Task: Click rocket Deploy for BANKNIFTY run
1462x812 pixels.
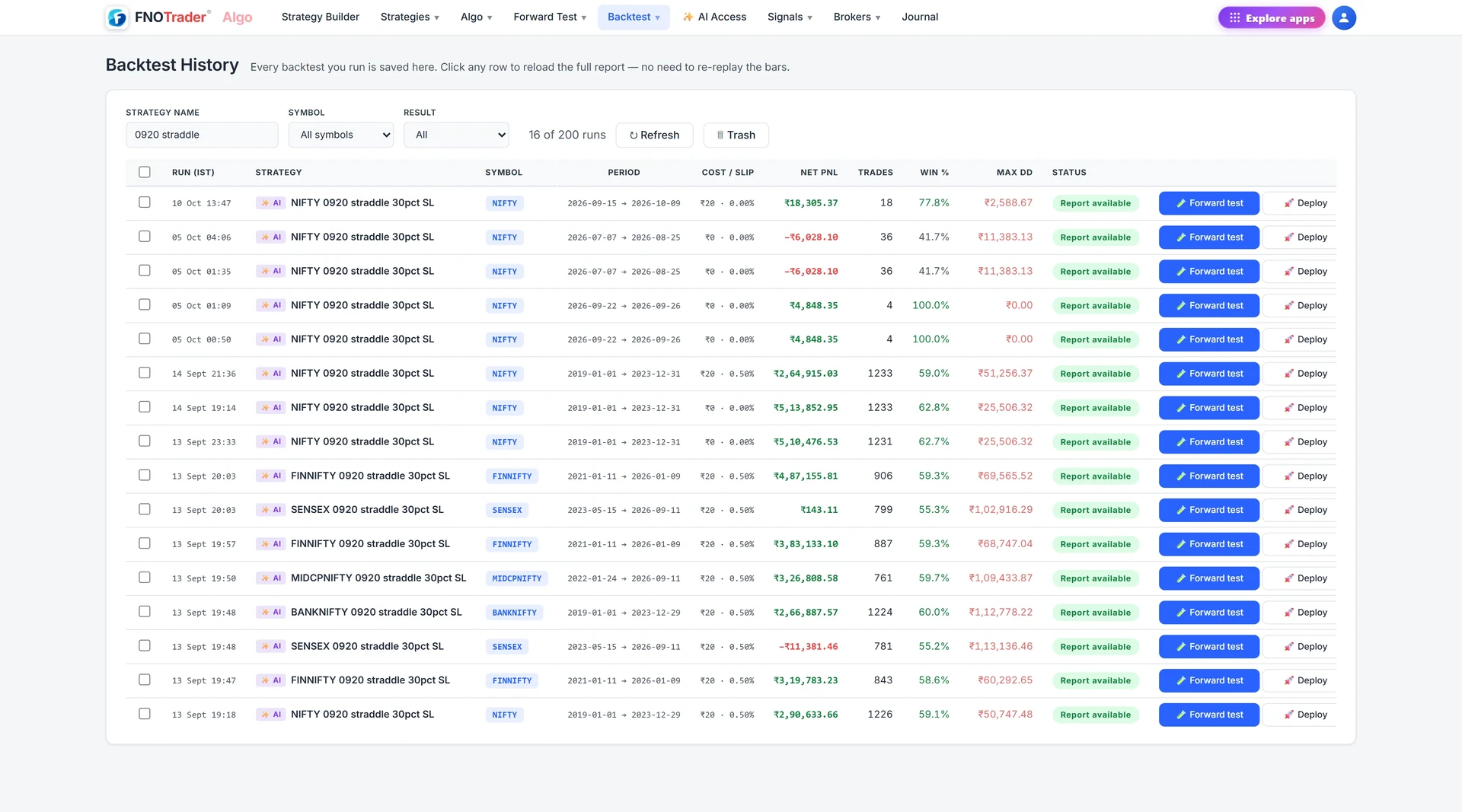Action: [x=1289, y=613]
